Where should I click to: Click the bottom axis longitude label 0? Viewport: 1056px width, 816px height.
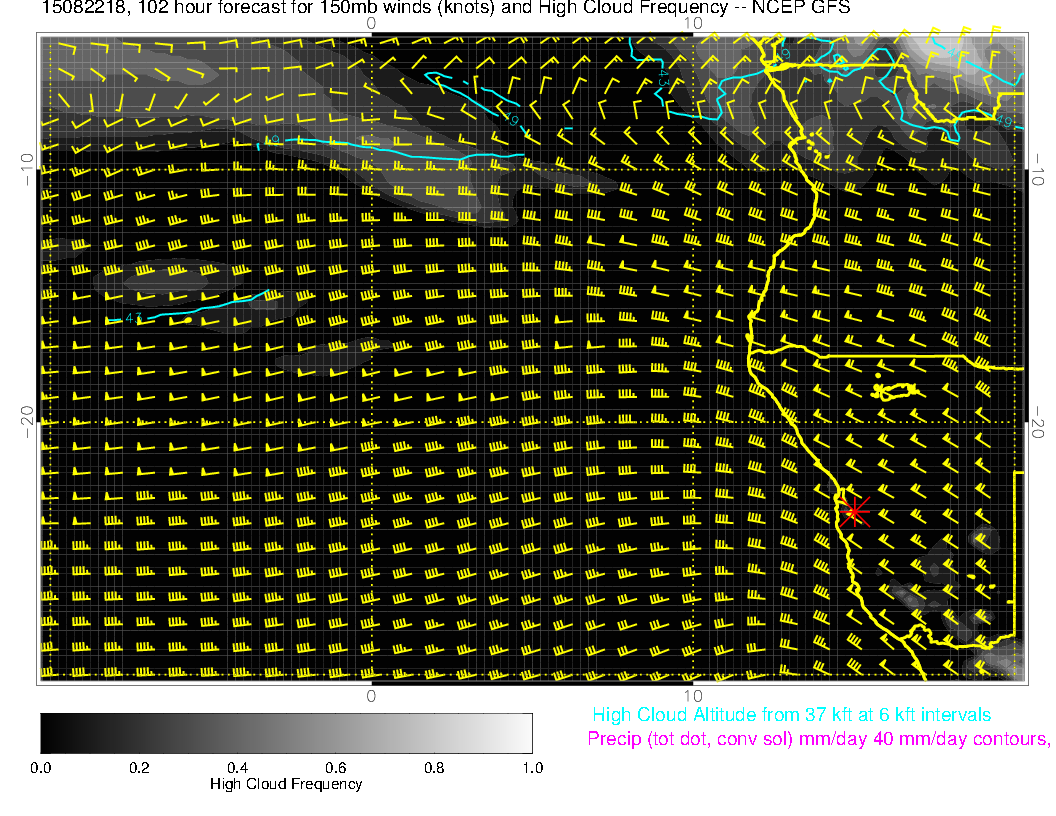pyautogui.click(x=371, y=696)
